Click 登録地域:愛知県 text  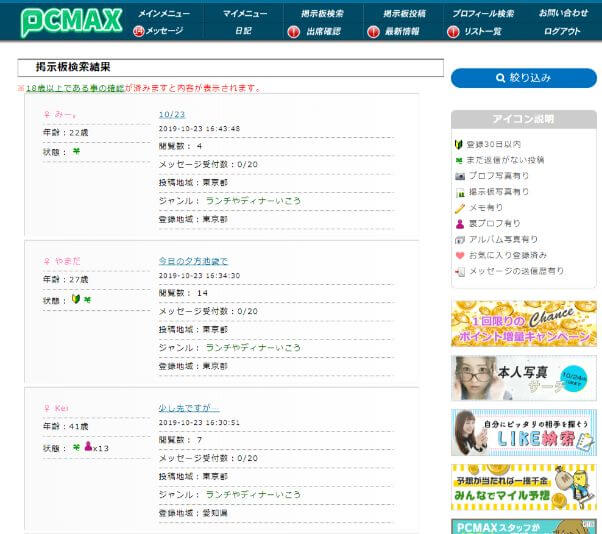pyautogui.click(x=193, y=513)
